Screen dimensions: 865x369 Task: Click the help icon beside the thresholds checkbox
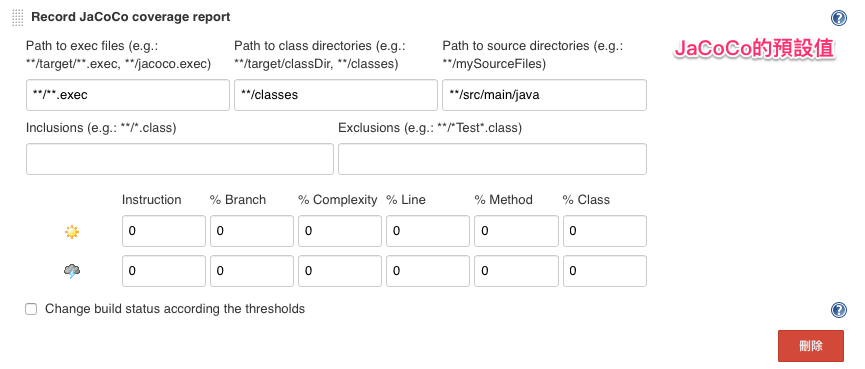(x=839, y=310)
